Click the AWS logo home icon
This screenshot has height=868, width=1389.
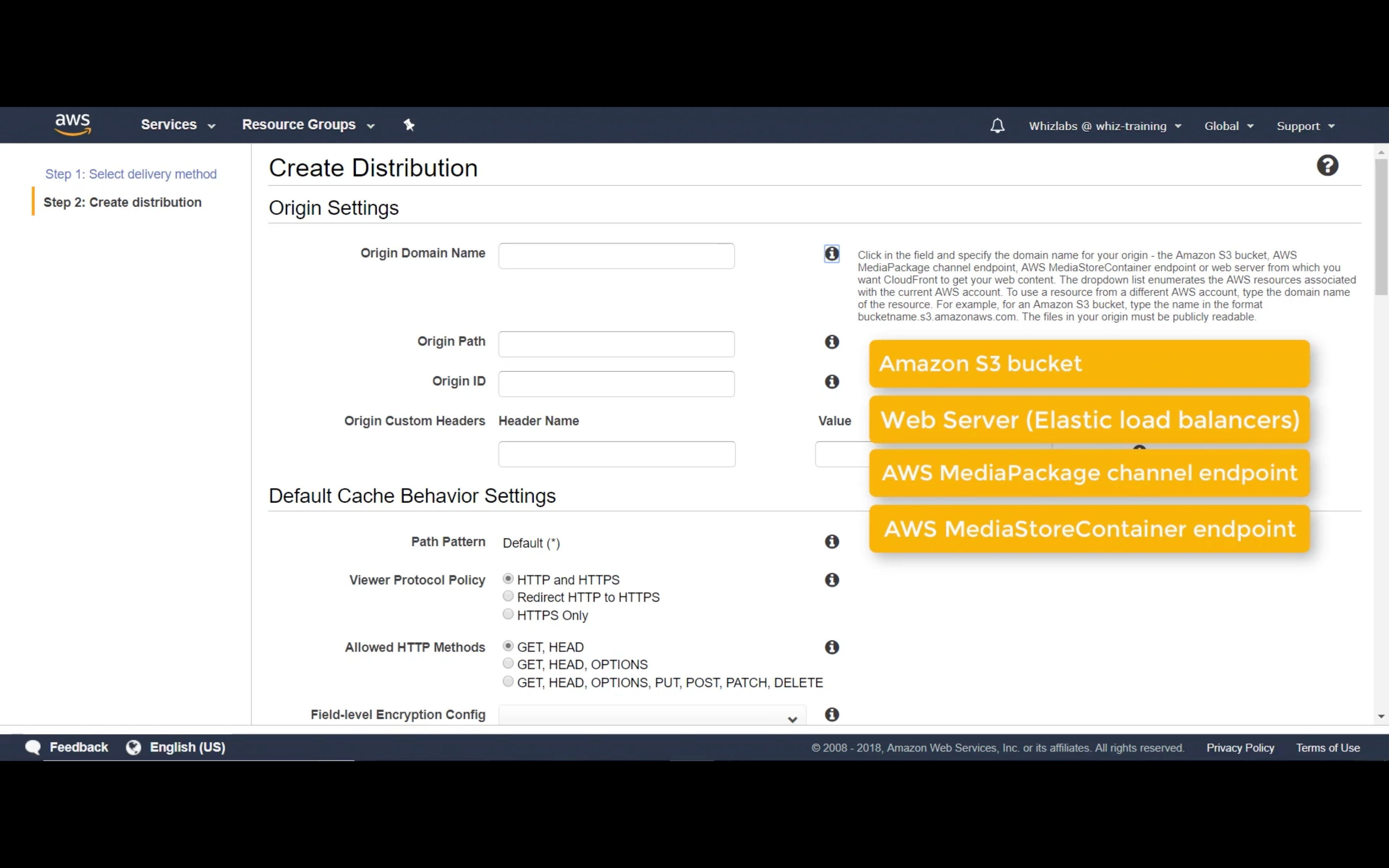pos(72,124)
